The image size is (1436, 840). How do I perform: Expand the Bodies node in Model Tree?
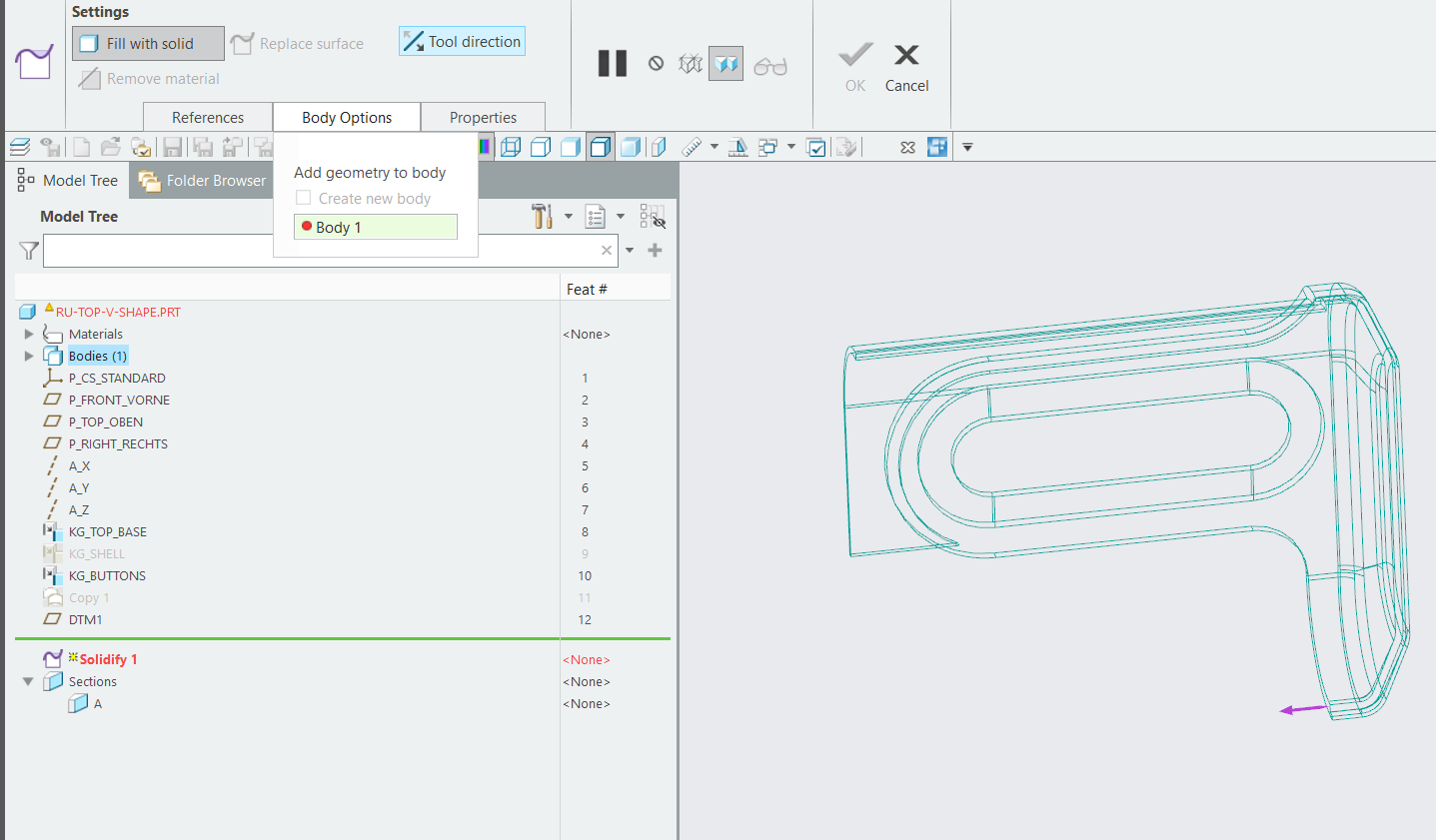[28, 356]
